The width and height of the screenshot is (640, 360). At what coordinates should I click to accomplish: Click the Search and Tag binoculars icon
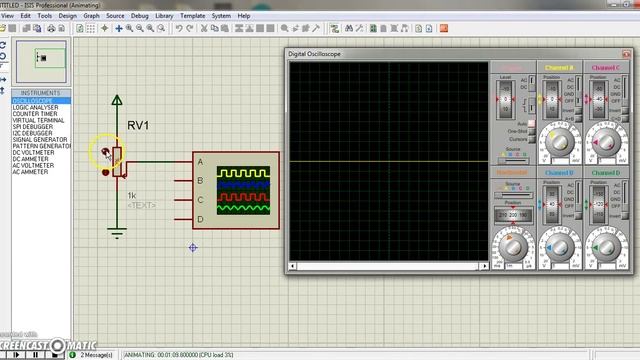coord(349,28)
